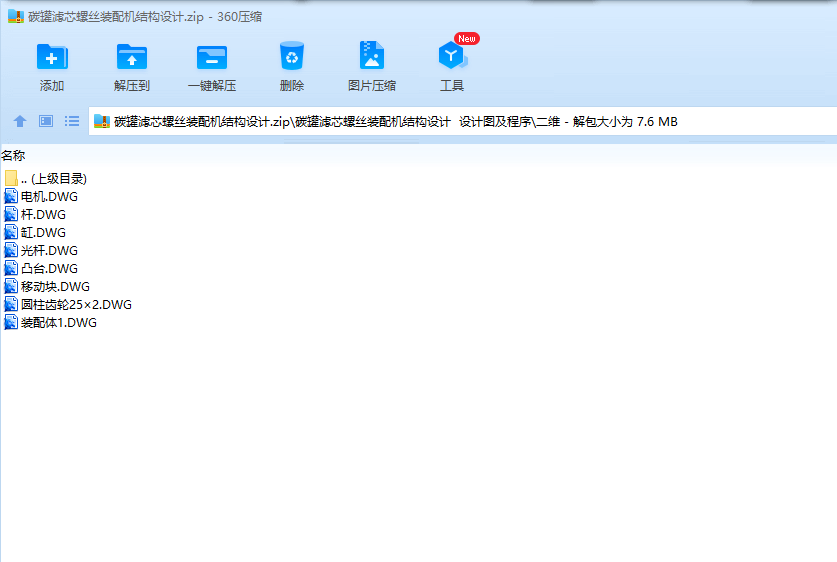Screen dimensions: 837x562
Task: Click the DWG icon beside 杆.DWG
Action: pos(11,215)
